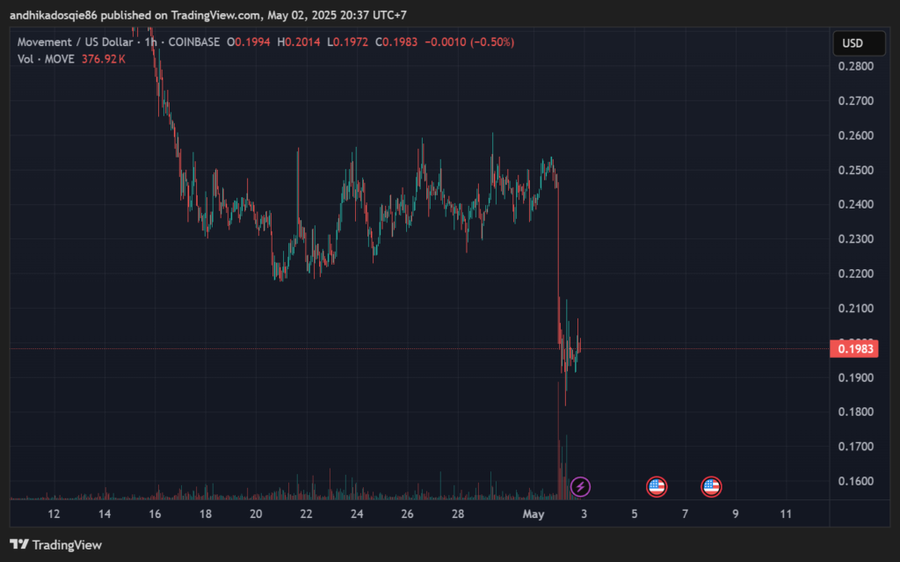This screenshot has width=900, height=562.
Task: Click date 22 on the time axis
Action: [x=307, y=514]
